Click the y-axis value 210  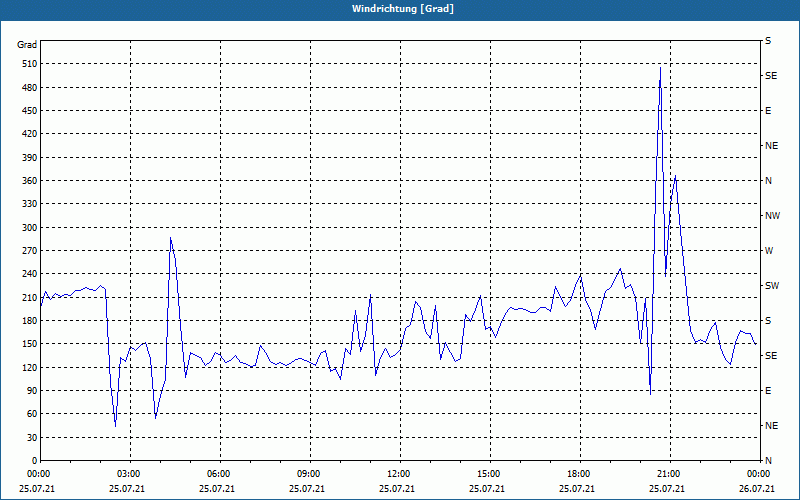coord(30,297)
